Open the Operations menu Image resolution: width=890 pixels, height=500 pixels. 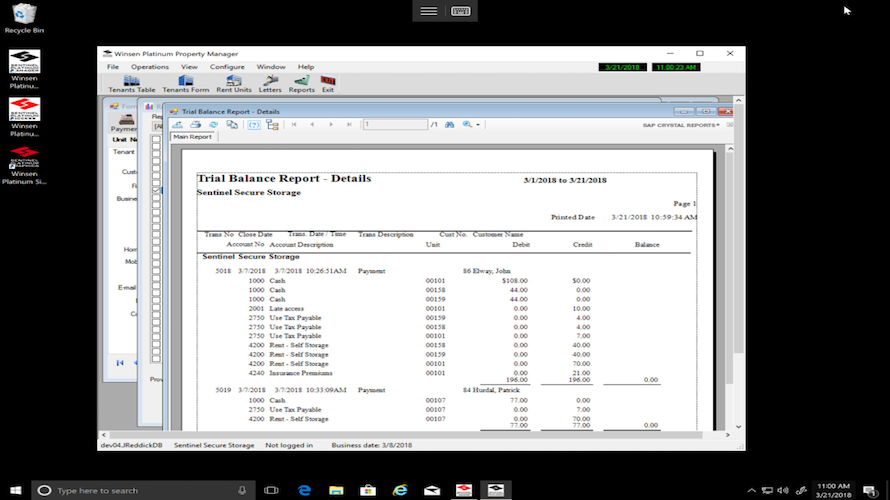pos(150,67)
